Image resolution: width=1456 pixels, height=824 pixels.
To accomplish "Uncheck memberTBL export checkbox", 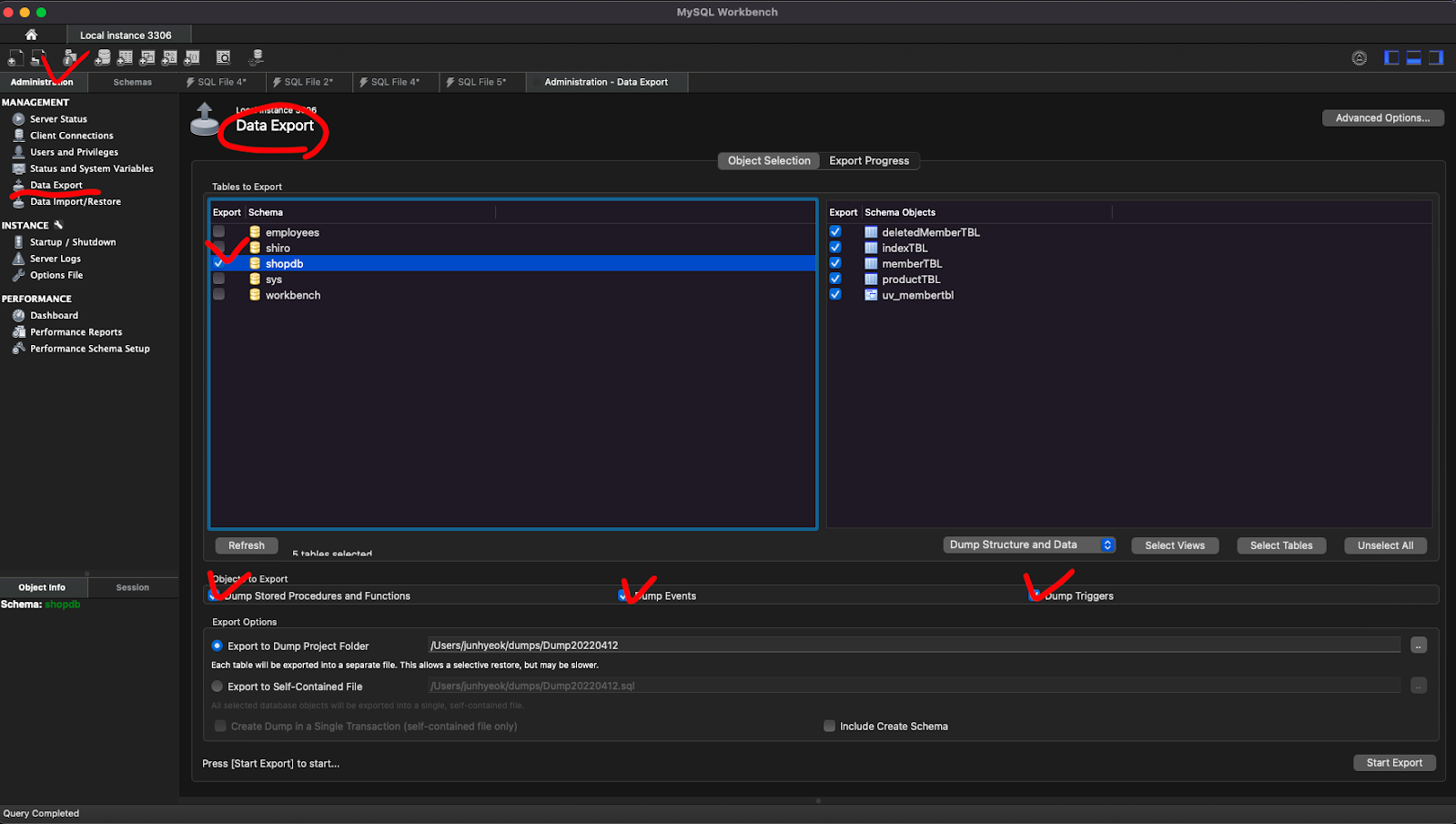I will [835, 263].
